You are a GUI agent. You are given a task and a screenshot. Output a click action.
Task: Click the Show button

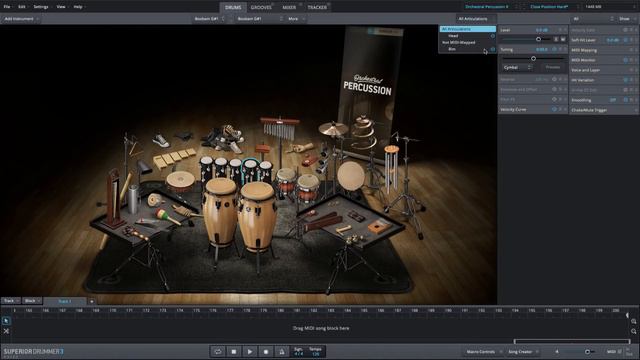click(626, 19)
